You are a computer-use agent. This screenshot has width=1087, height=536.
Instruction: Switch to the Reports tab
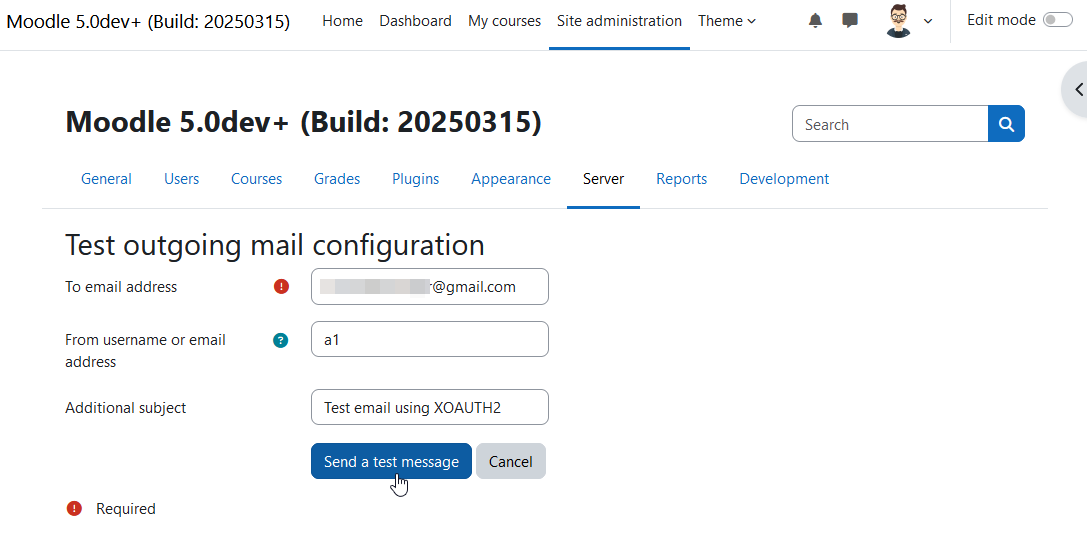pos(681,179)
